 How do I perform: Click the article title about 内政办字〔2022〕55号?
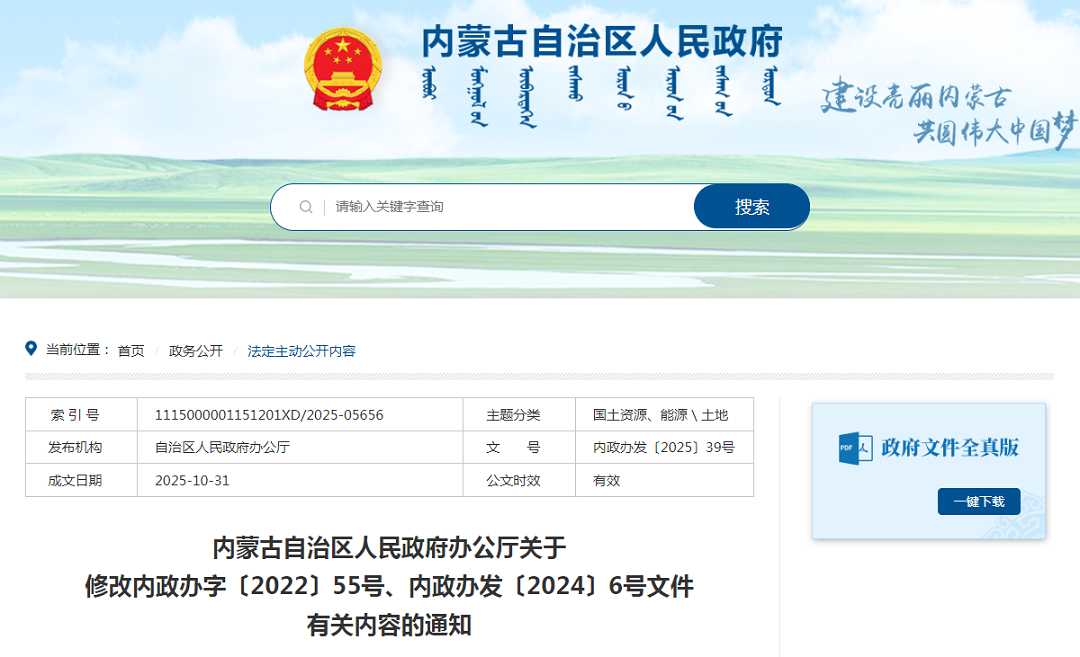pos(389,586)
